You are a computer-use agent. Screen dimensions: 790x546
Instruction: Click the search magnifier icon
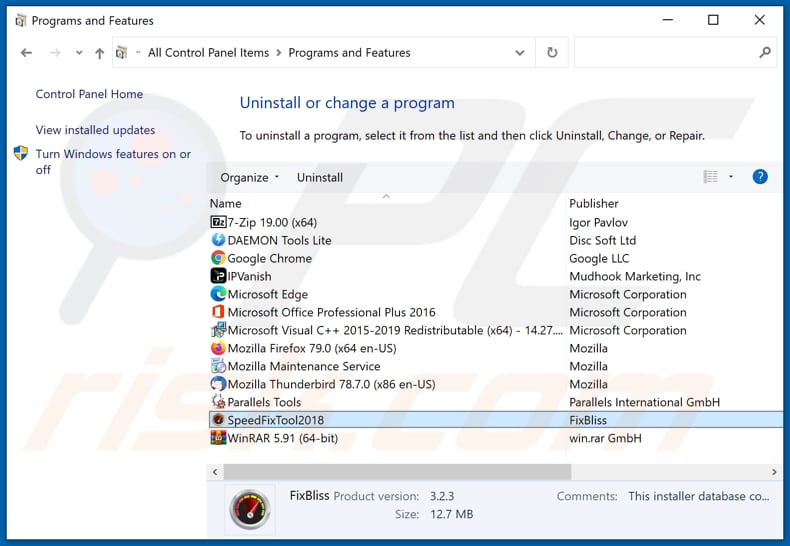click(765, 52)
